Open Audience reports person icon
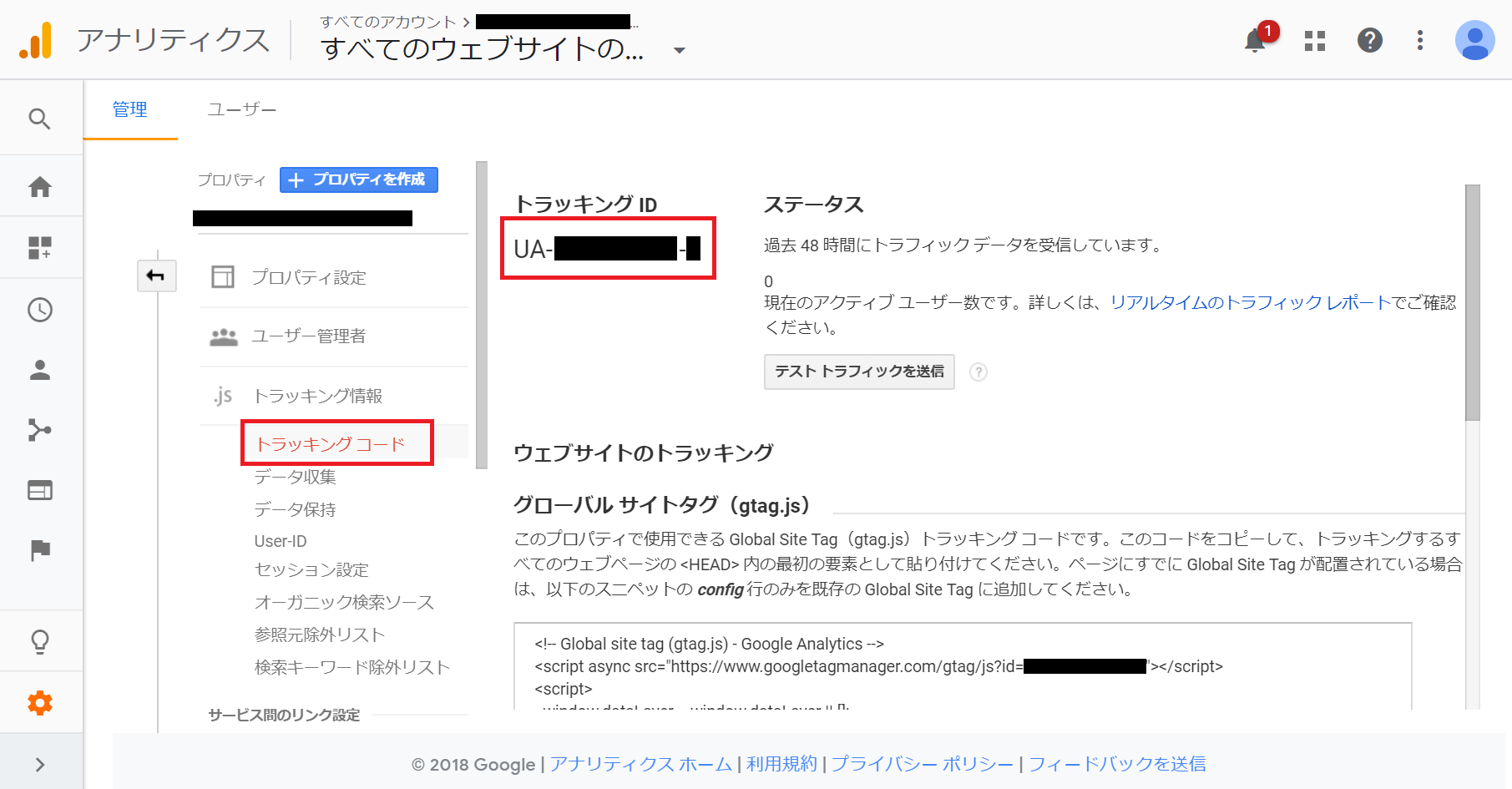1512x789 pixels. (x=39, y=370)
